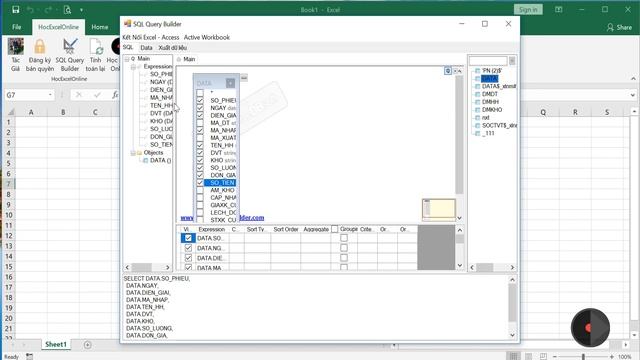Select KHO expression in left tree

click(161, 121)
